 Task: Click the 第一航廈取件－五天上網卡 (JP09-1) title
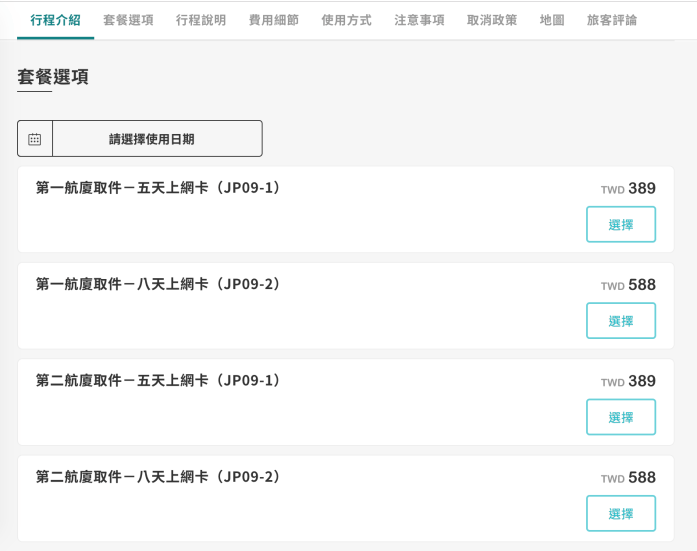click(158, 188)
